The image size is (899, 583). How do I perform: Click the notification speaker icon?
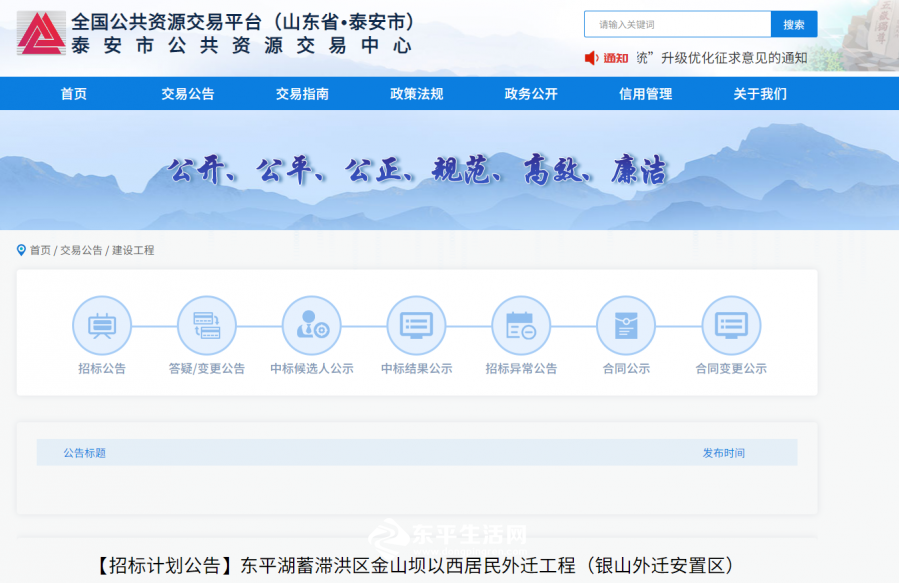point(593,58)
